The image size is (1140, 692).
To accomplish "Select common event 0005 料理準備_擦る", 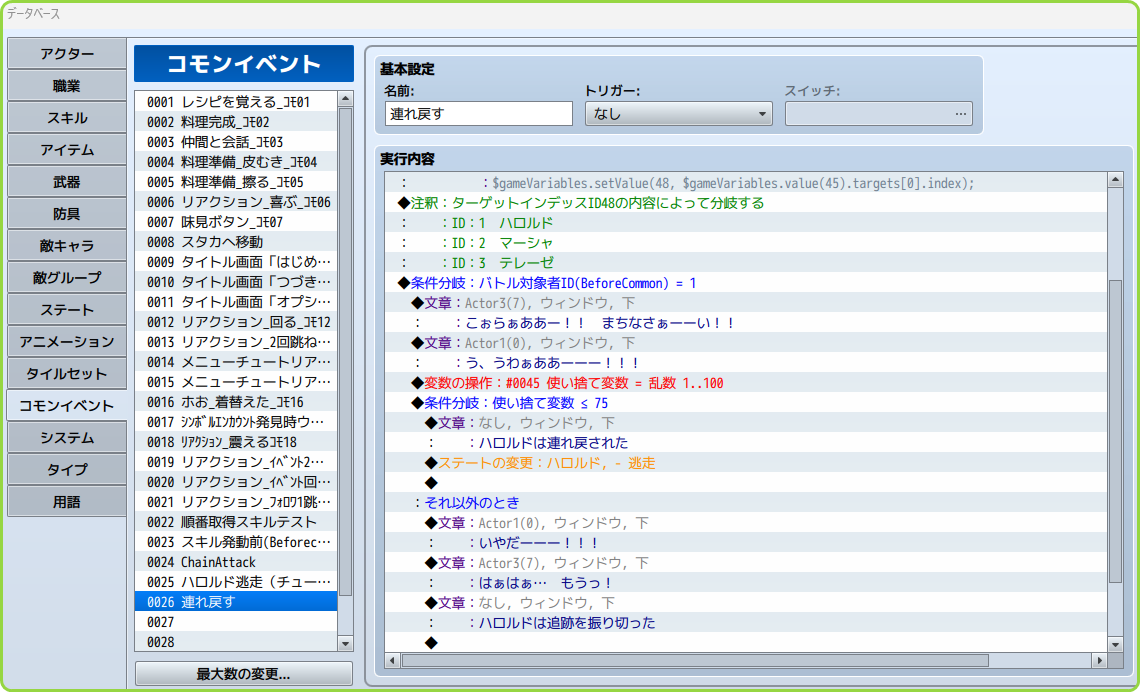I will [236, 182].
